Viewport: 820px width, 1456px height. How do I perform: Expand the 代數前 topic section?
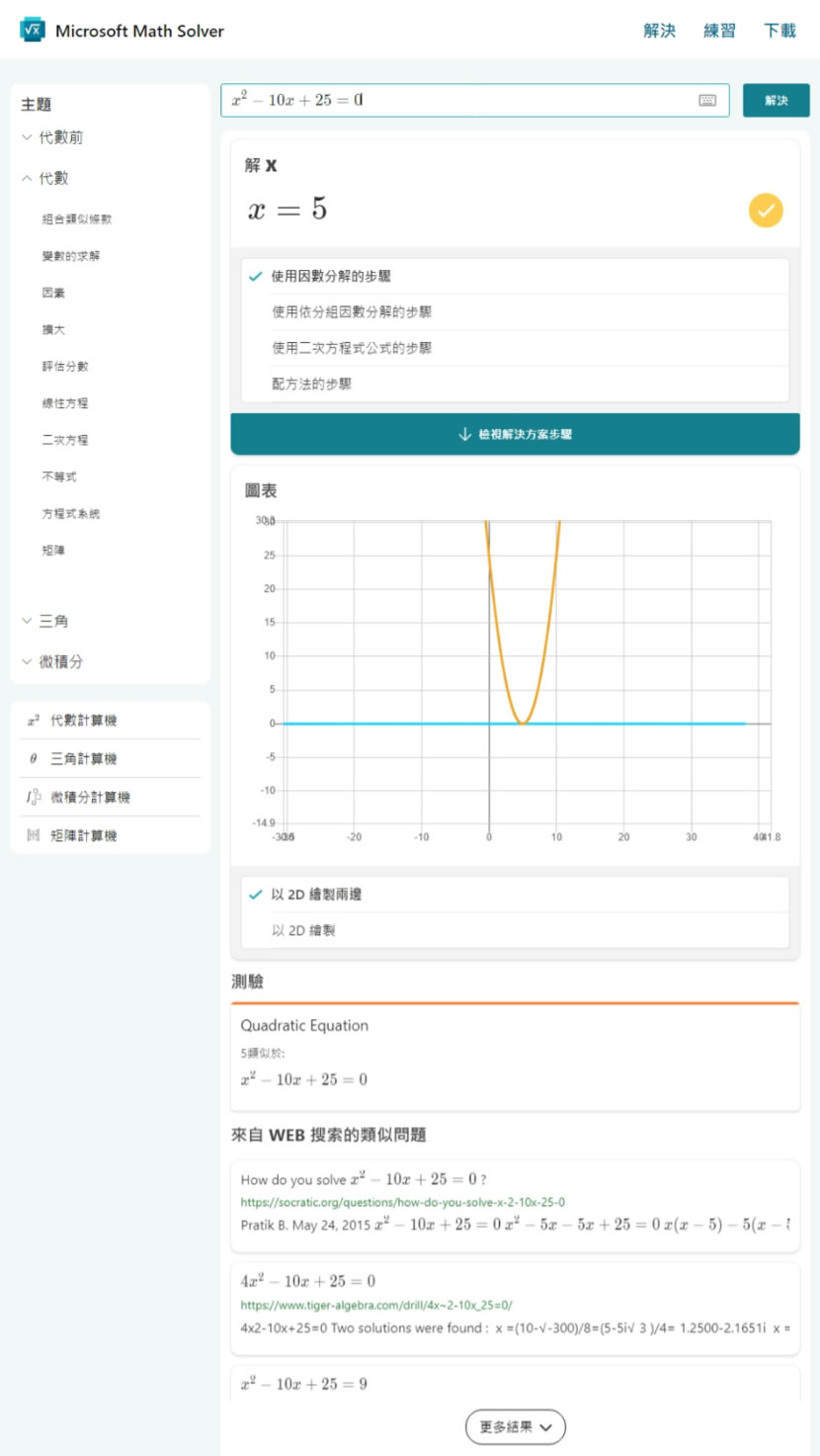53,137
